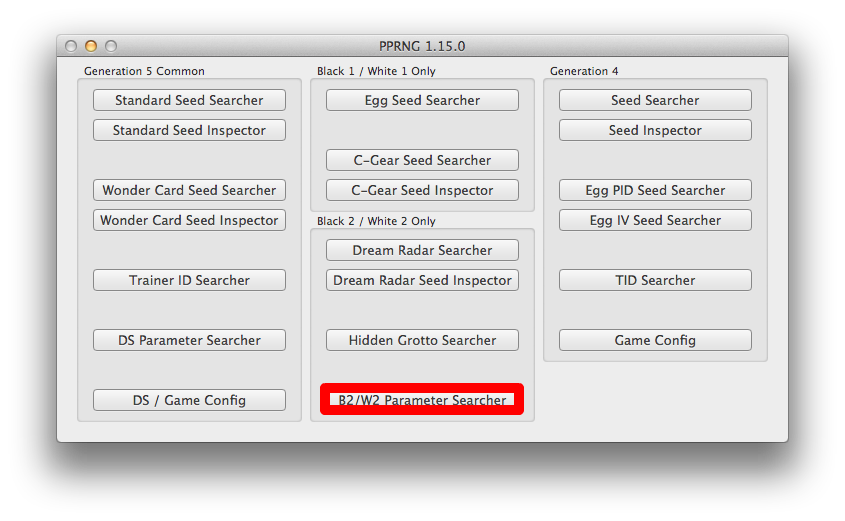Open the DS Parameter Searcher

tap(189, 341)
